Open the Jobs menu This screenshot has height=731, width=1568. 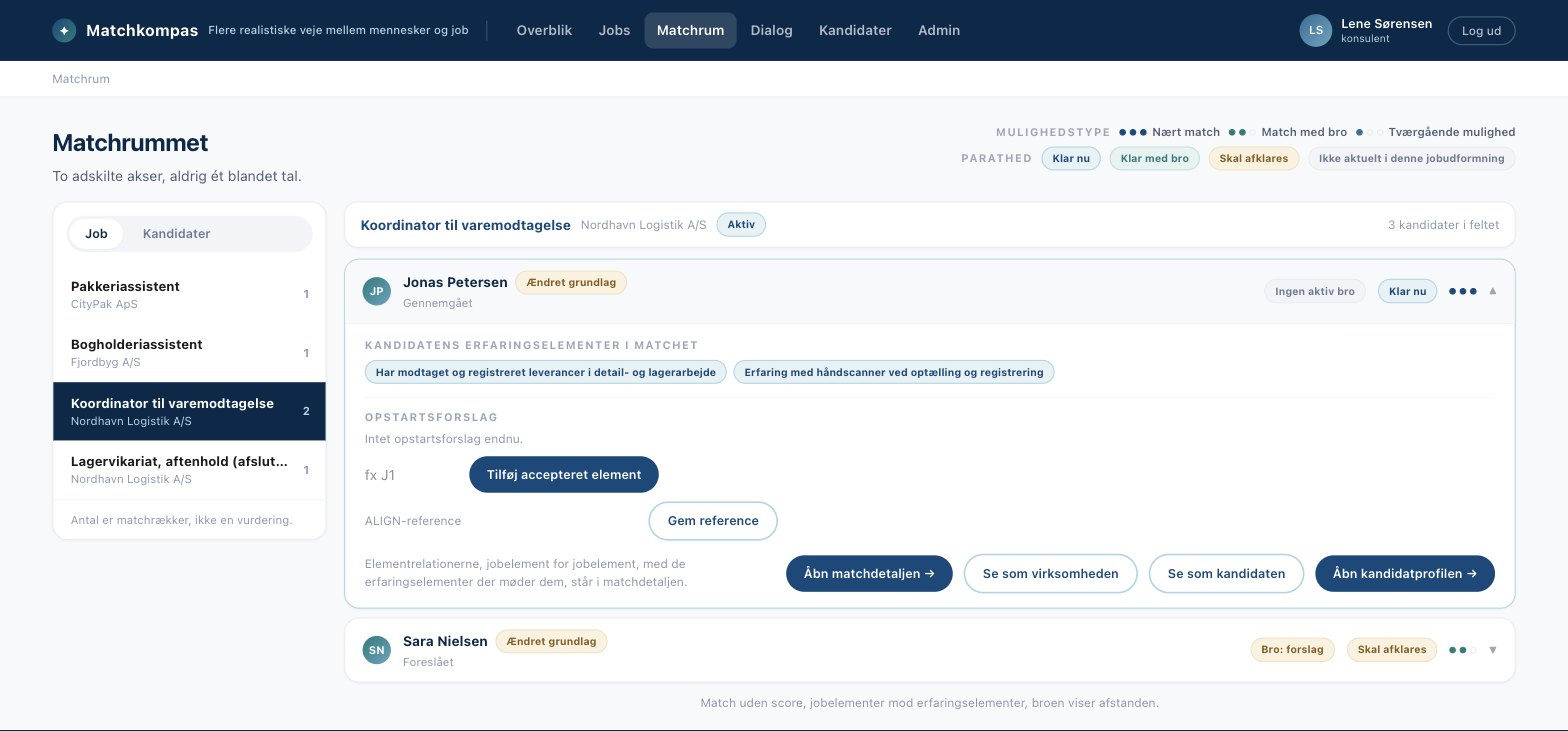pos(614,30)
